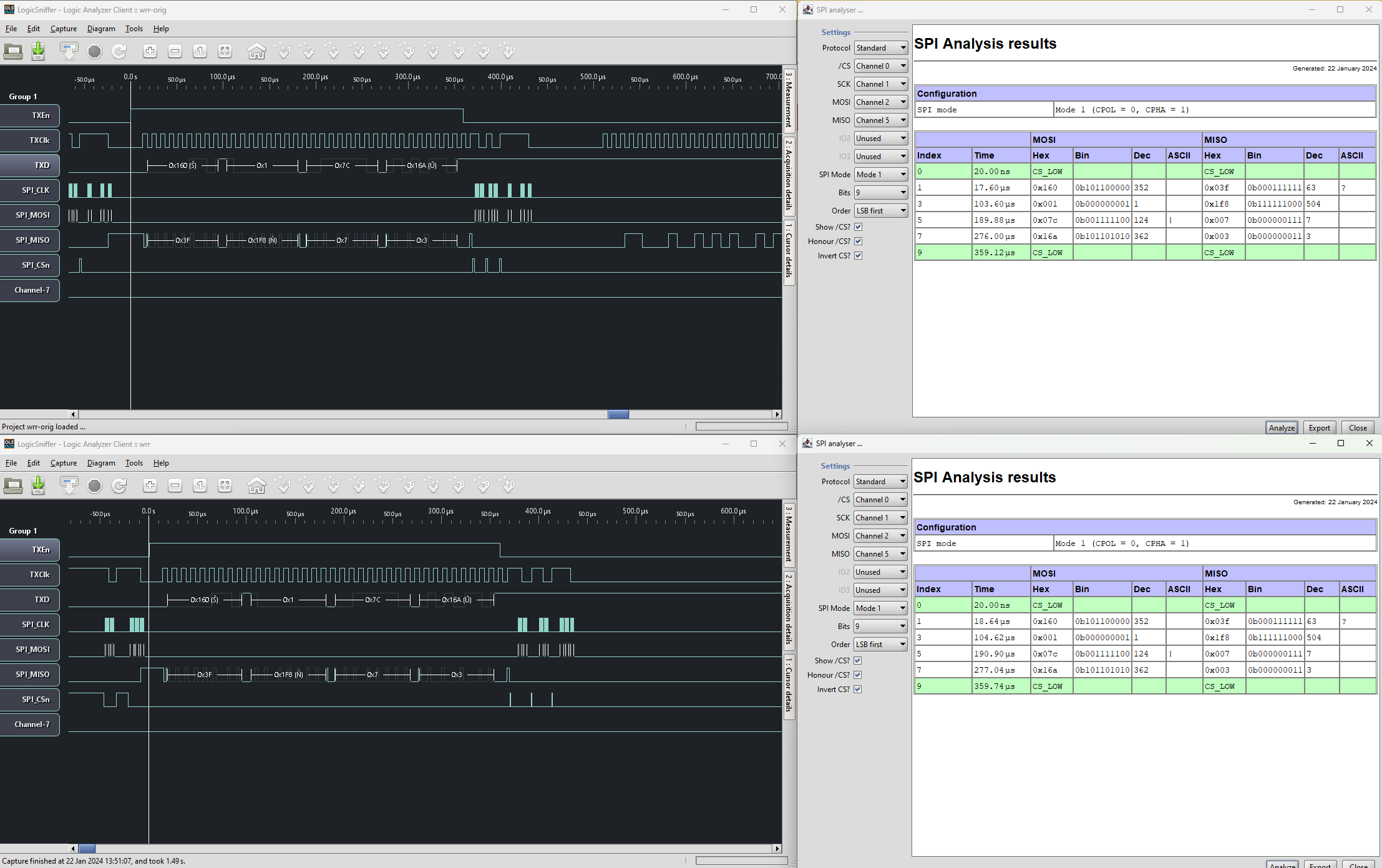
Task: Select SPI_MISO channel label in bottom window
Action: [x=30, y=675]
